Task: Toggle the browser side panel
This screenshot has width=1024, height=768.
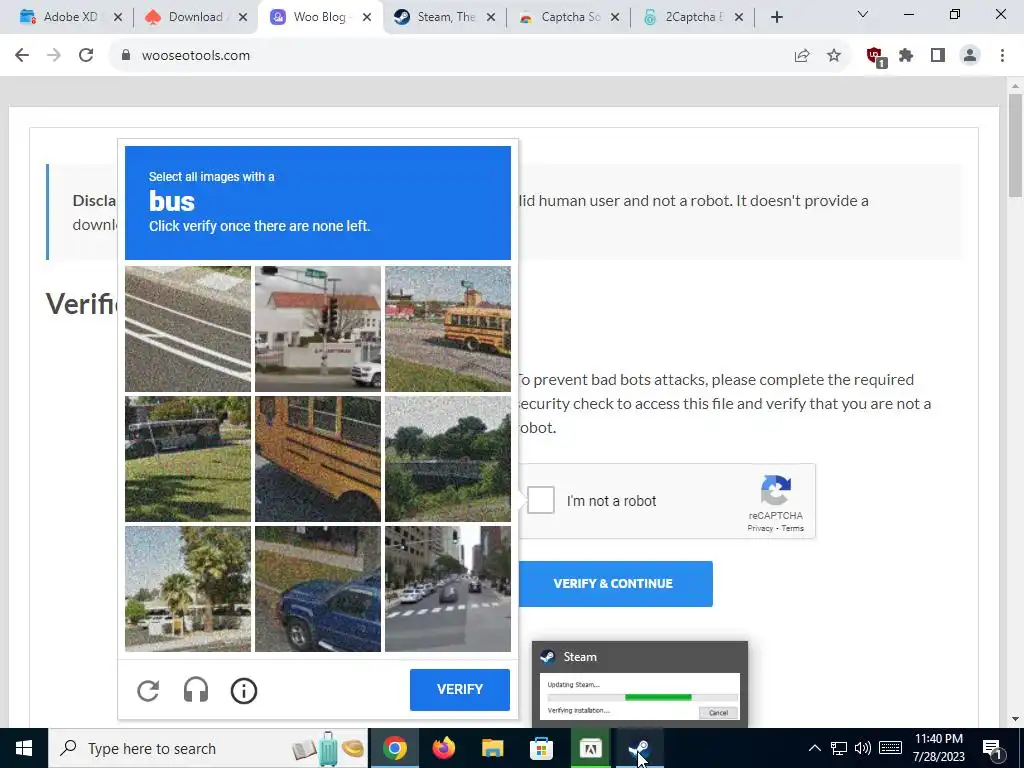Action: [938, 56]
